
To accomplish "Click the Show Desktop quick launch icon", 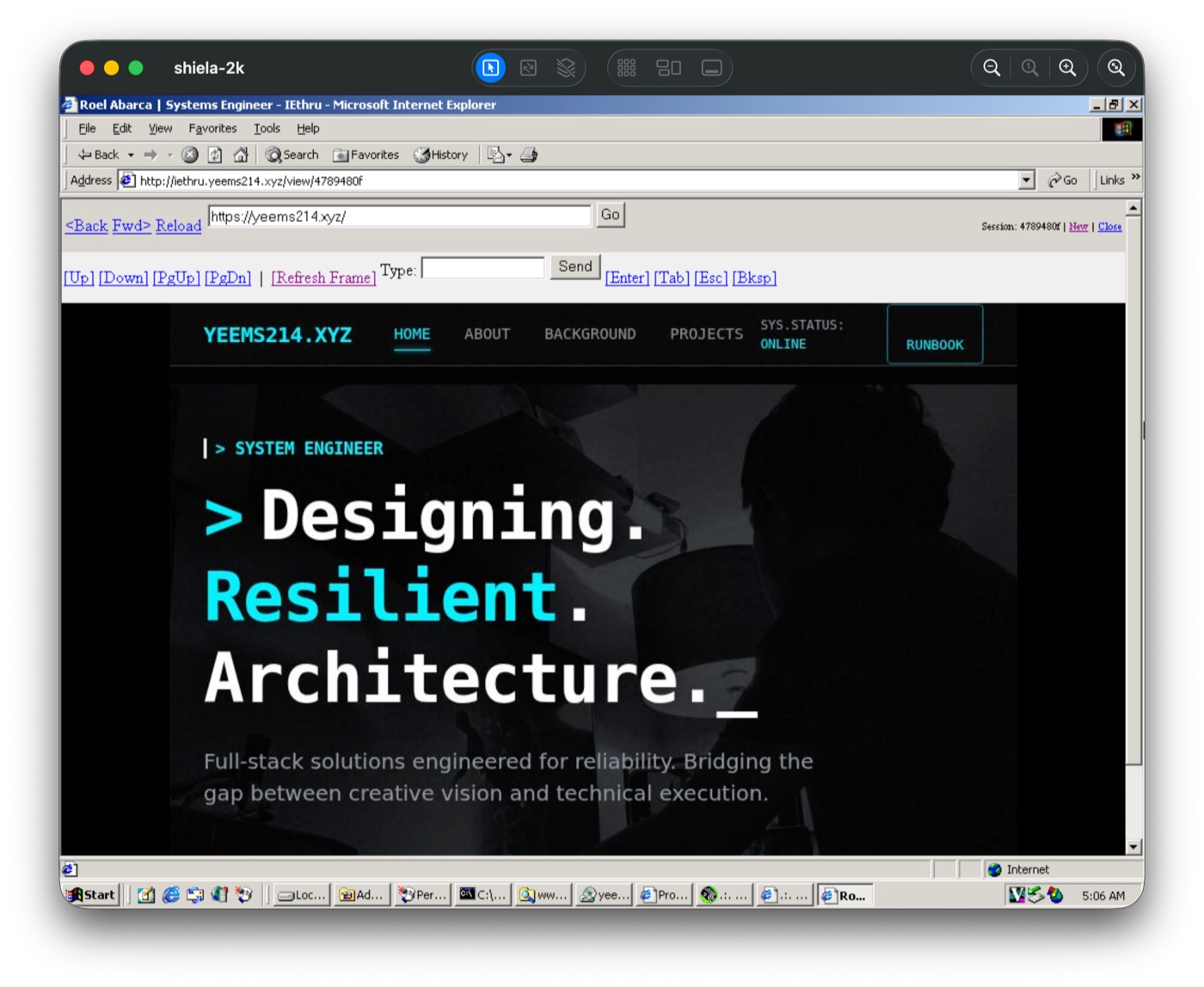I will [x=146, y=895].
